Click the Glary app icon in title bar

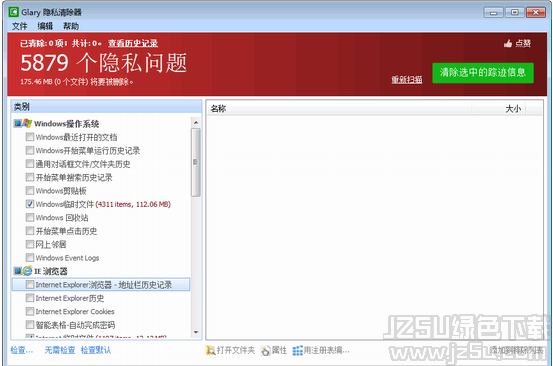[13, 12]
